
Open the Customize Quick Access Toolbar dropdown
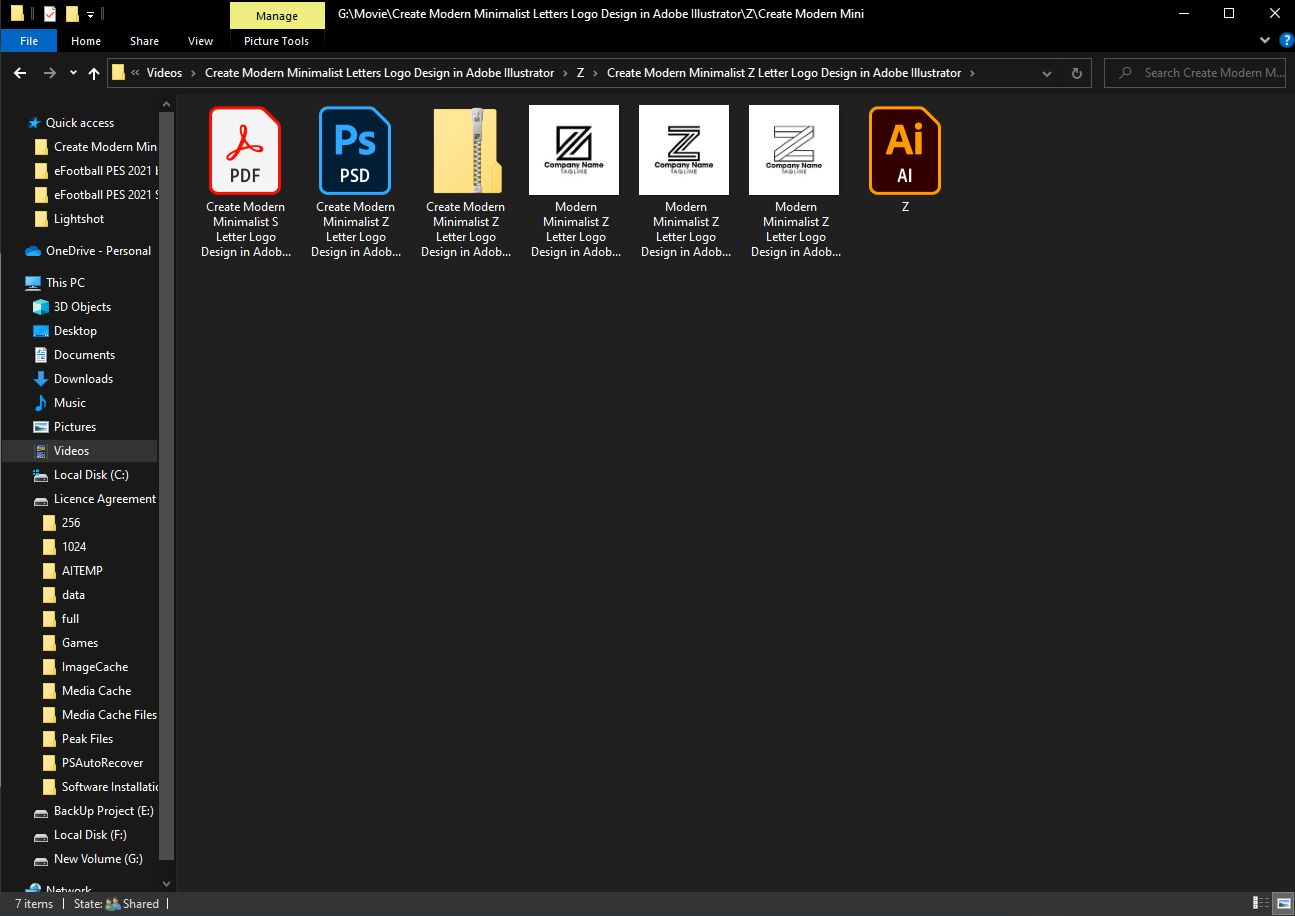click(x=90, y=14)
